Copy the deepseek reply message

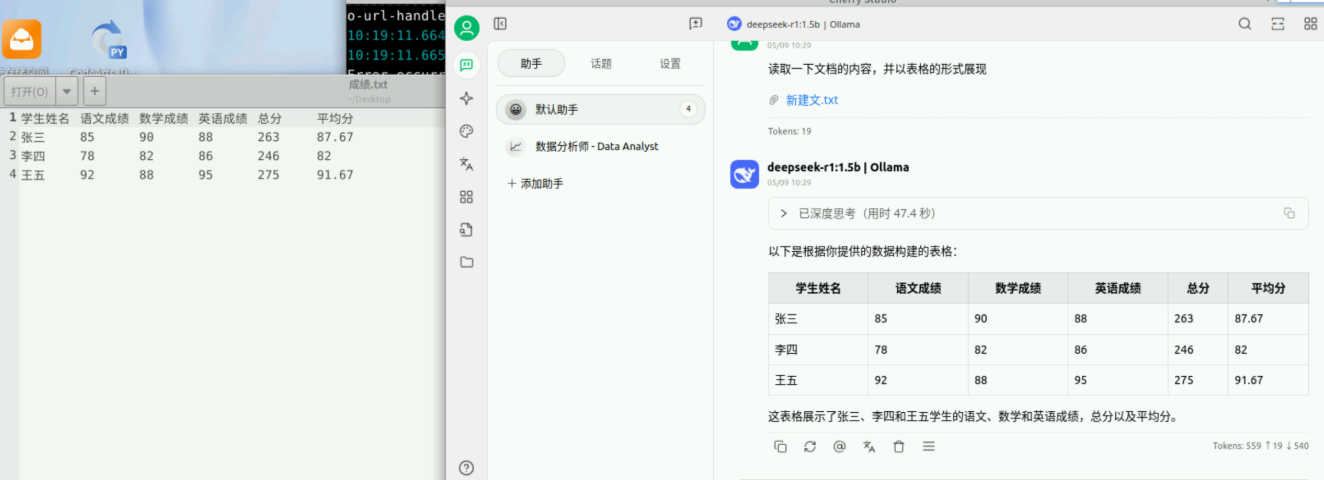pyautogui.click(x=780, y=447)
